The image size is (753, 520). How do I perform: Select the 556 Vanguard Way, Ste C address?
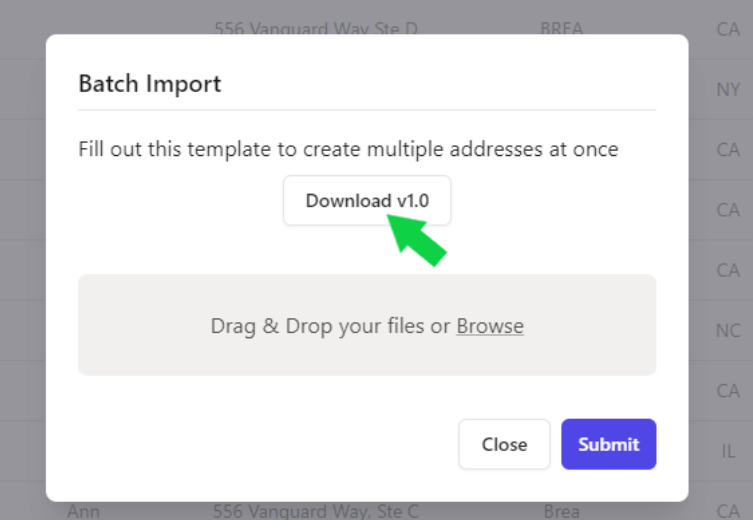316,511
